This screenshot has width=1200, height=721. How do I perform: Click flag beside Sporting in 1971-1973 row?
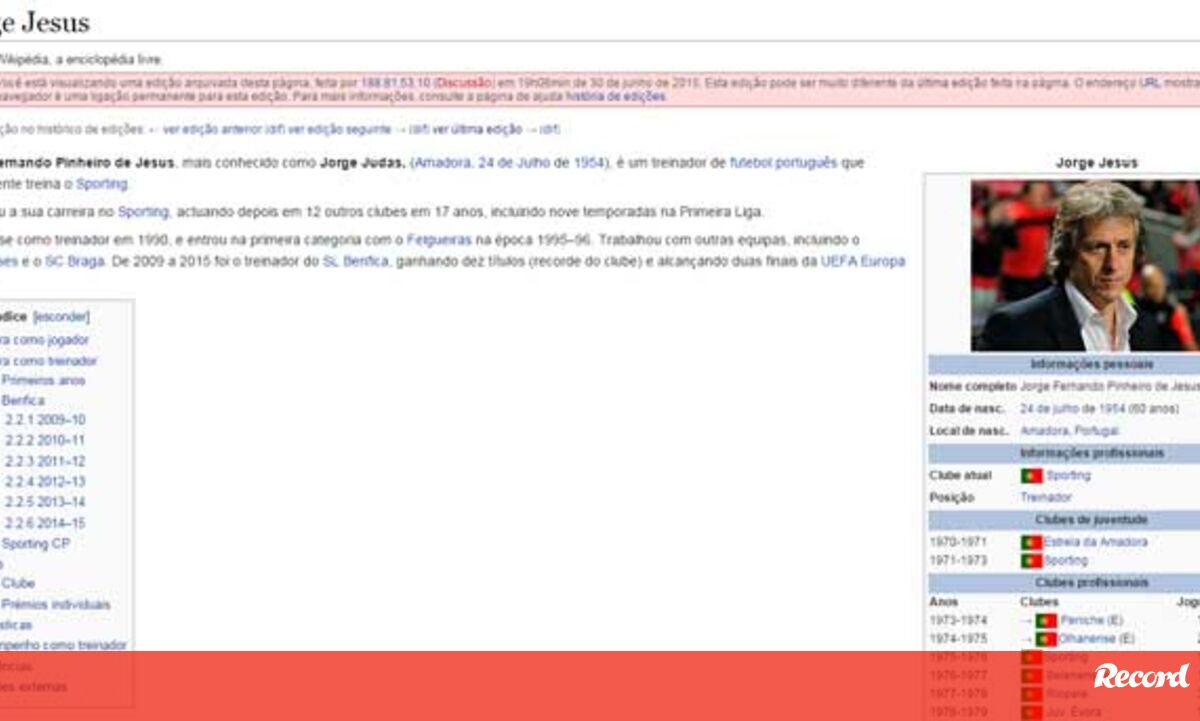point(1031,561)
